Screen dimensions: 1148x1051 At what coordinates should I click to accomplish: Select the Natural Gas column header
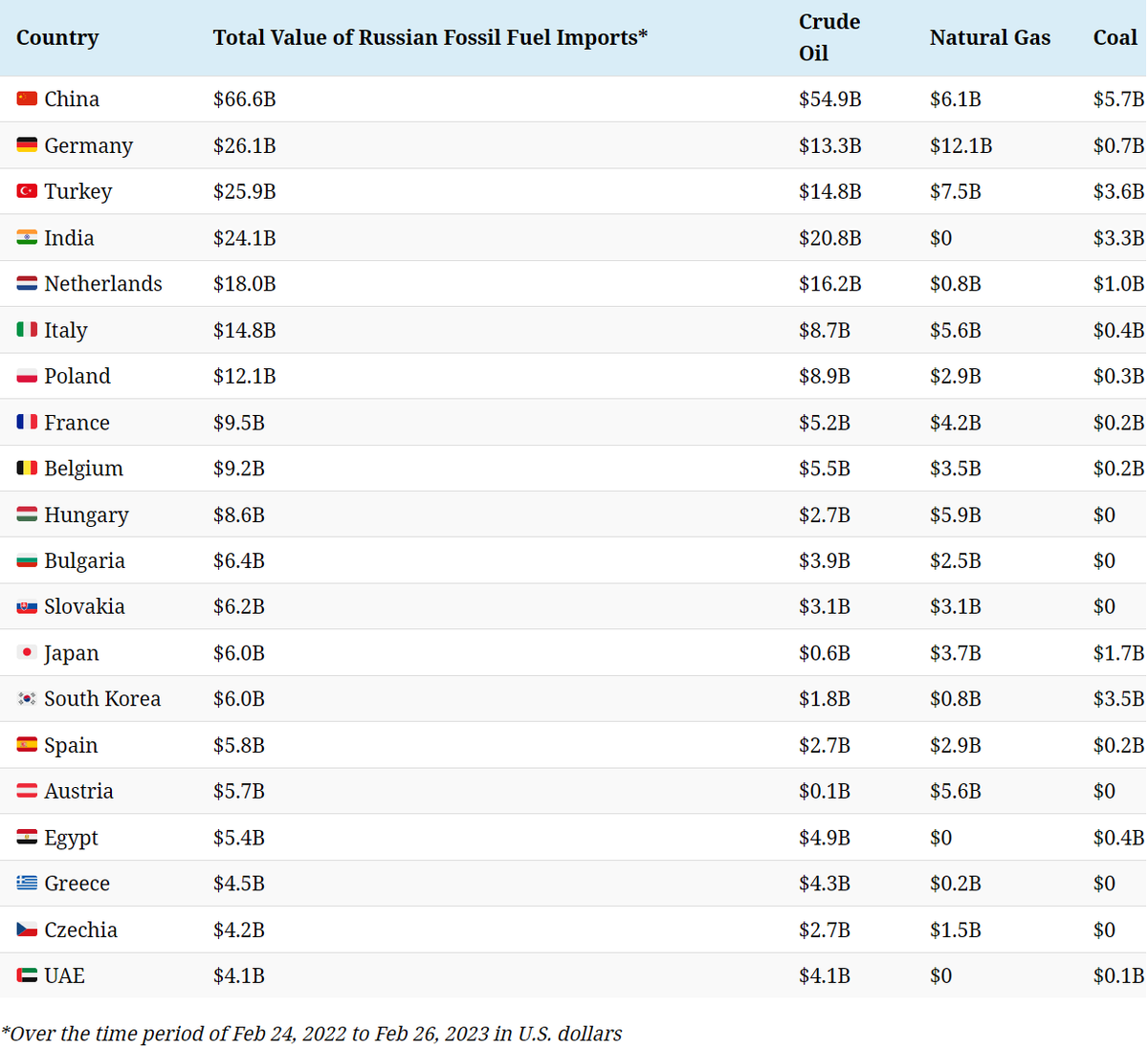(990, 37)
